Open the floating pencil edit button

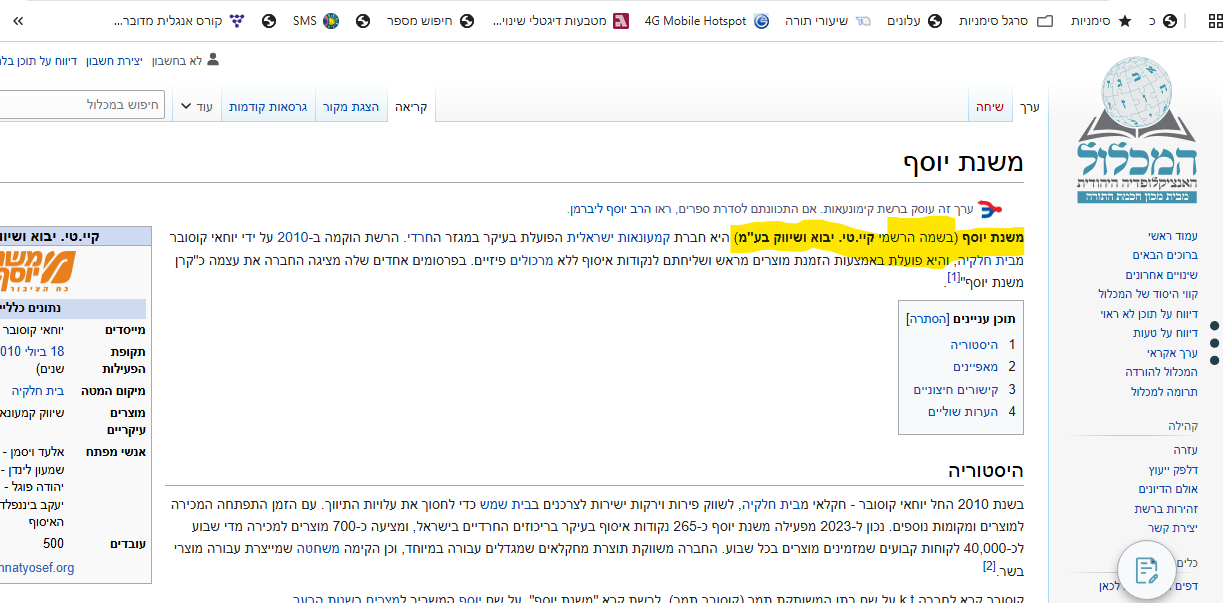point(1146,569)
